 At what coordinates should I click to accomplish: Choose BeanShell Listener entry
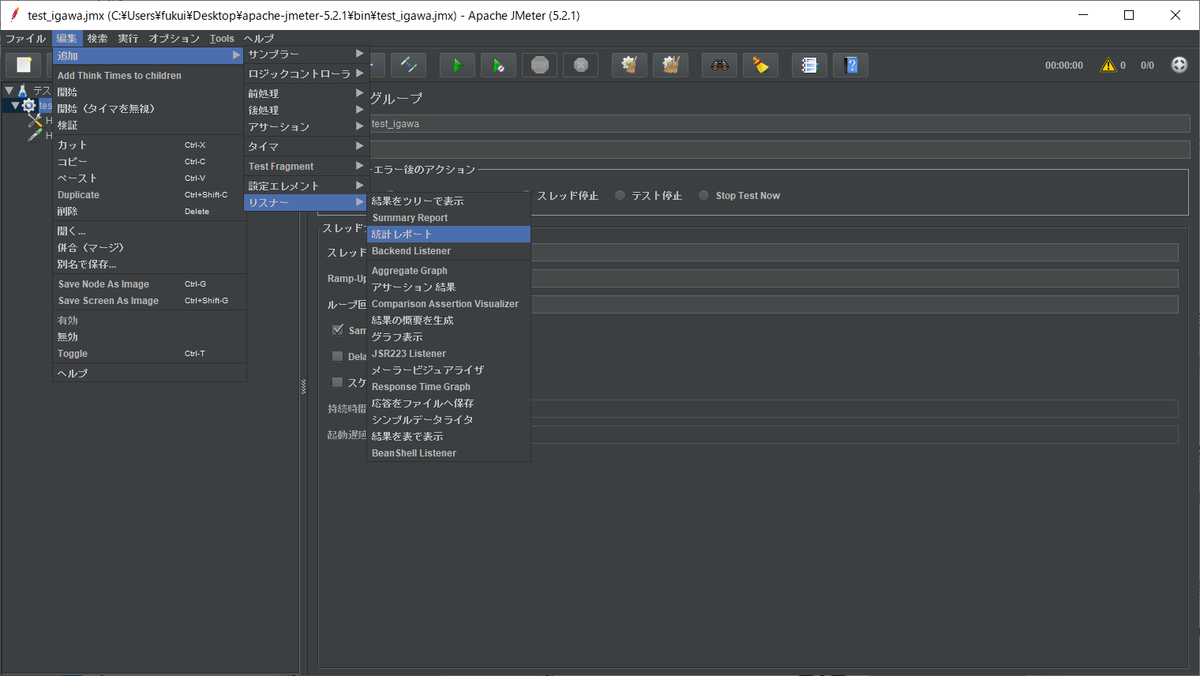tap(449, 453)
